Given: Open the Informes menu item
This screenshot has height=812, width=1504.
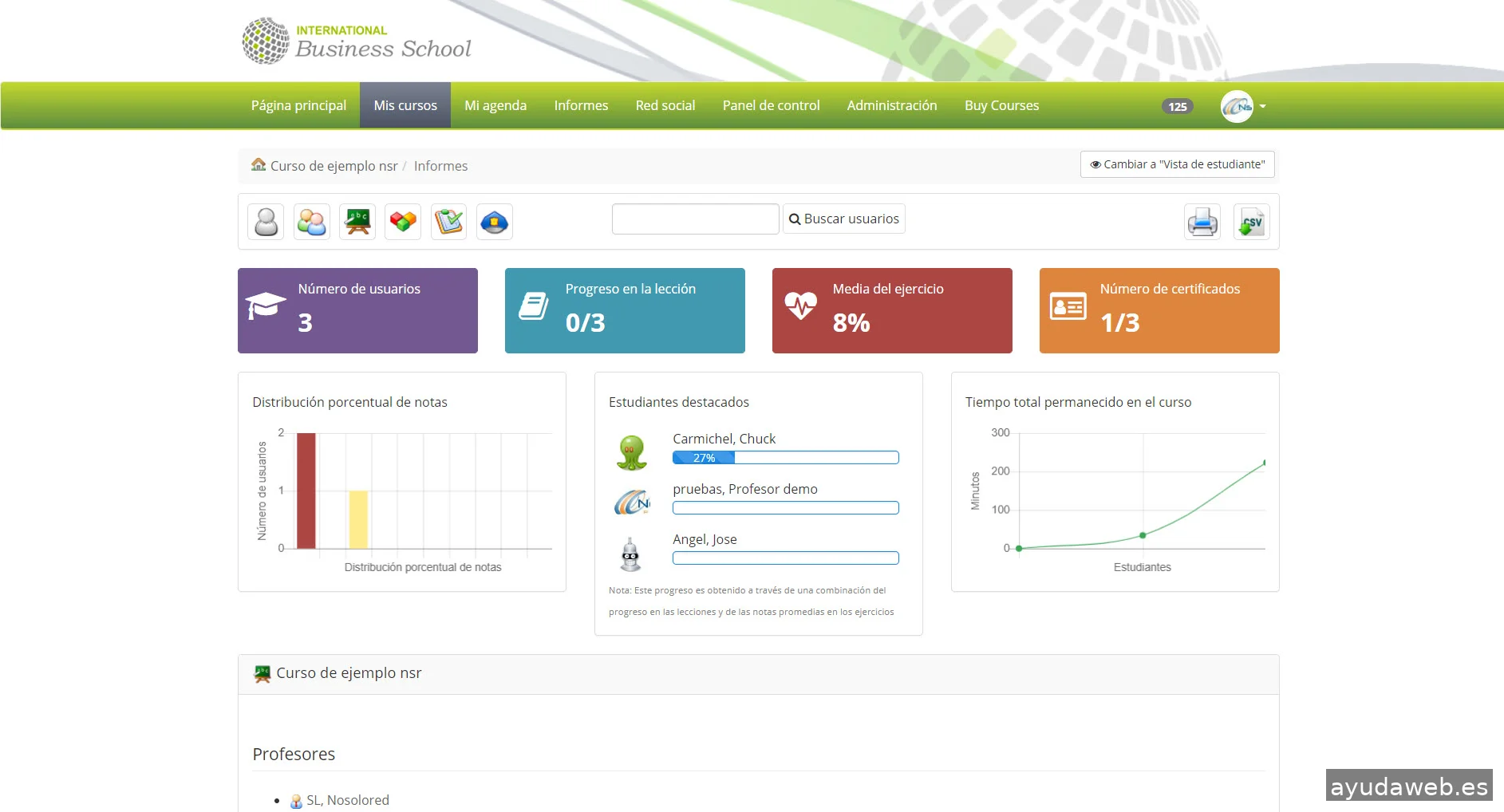Looking at the screenshot, I should 581,105.
